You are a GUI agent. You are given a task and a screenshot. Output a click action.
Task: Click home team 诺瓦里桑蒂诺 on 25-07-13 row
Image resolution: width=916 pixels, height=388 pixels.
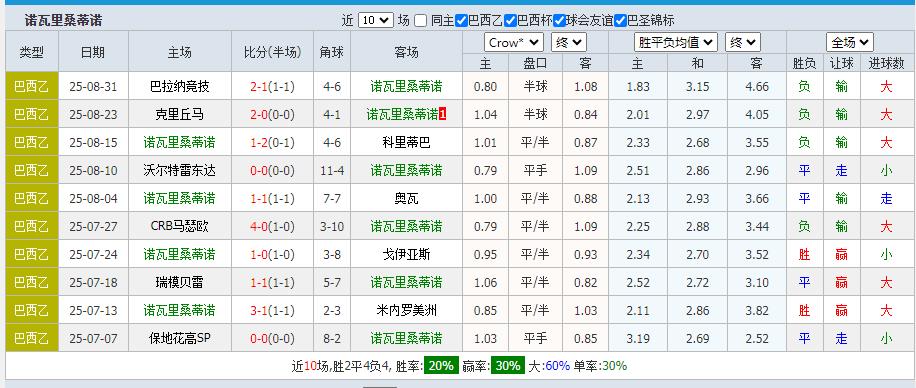(179, 311)
